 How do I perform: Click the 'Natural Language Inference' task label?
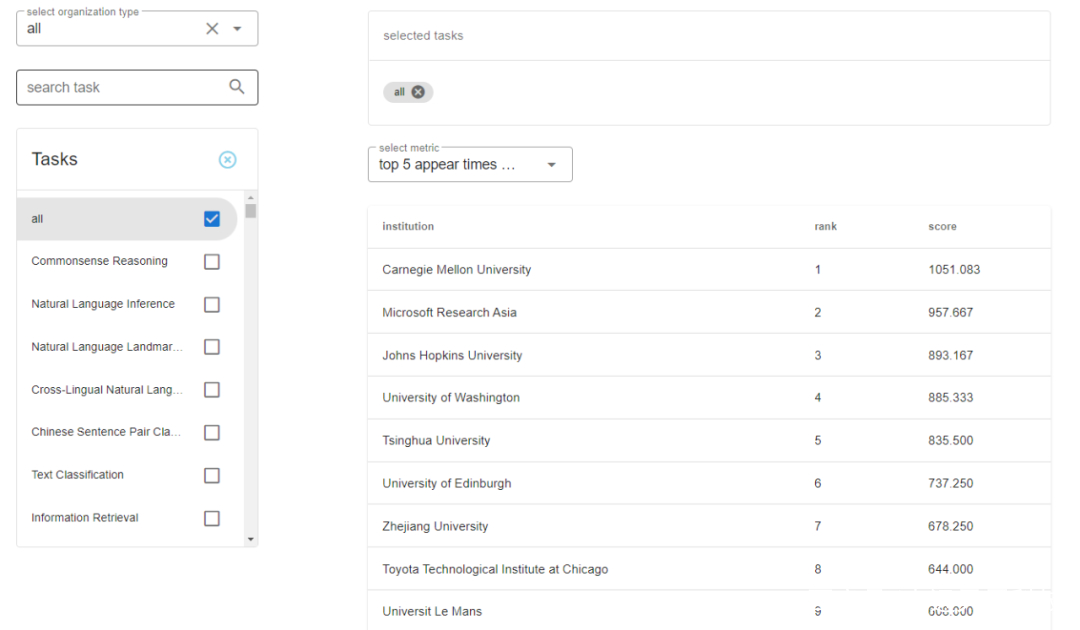click(103, 304)
